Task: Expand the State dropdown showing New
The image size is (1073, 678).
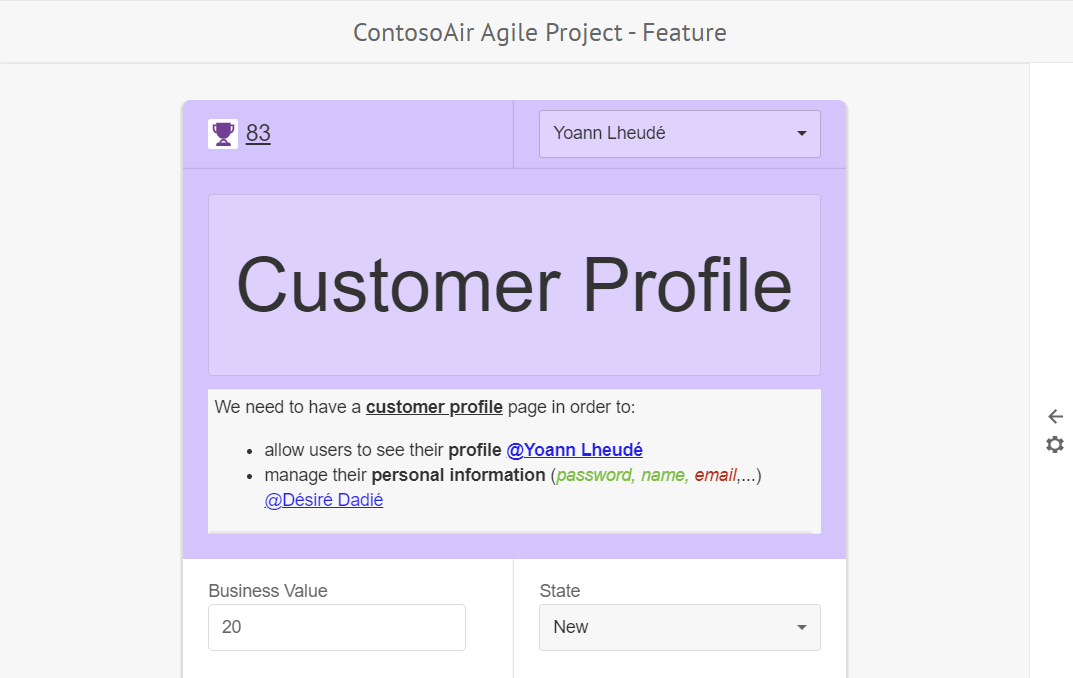Action: click(680, 627)
